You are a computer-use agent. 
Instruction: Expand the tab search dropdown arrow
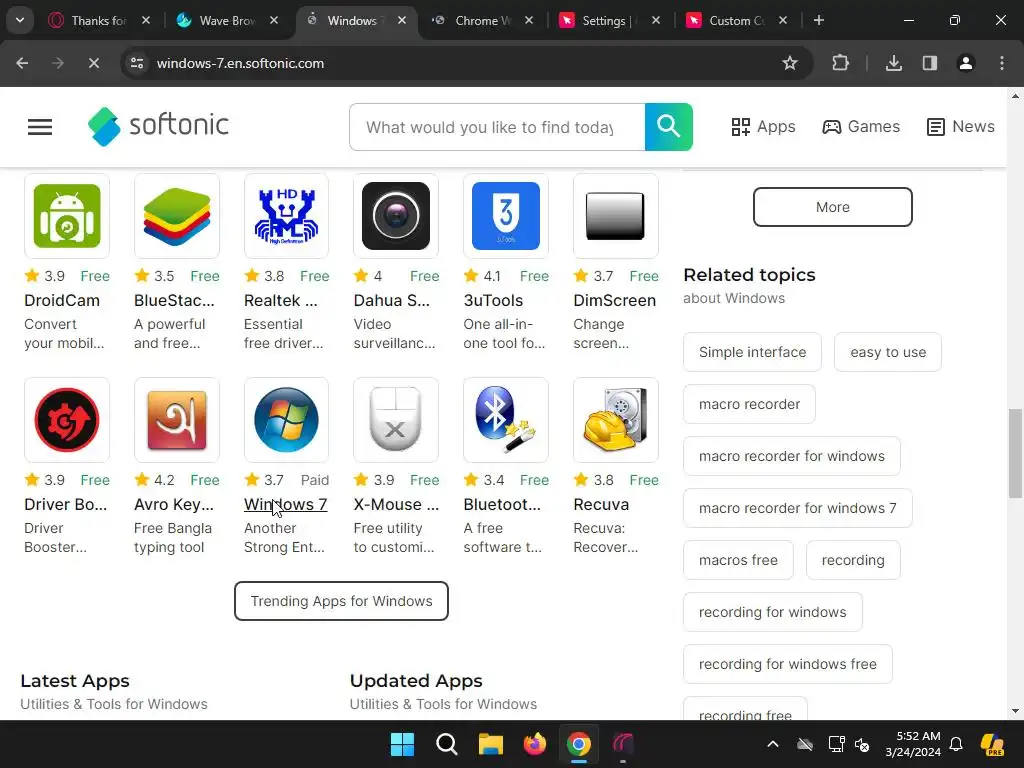pyautogui.click(x=20, y=20)
